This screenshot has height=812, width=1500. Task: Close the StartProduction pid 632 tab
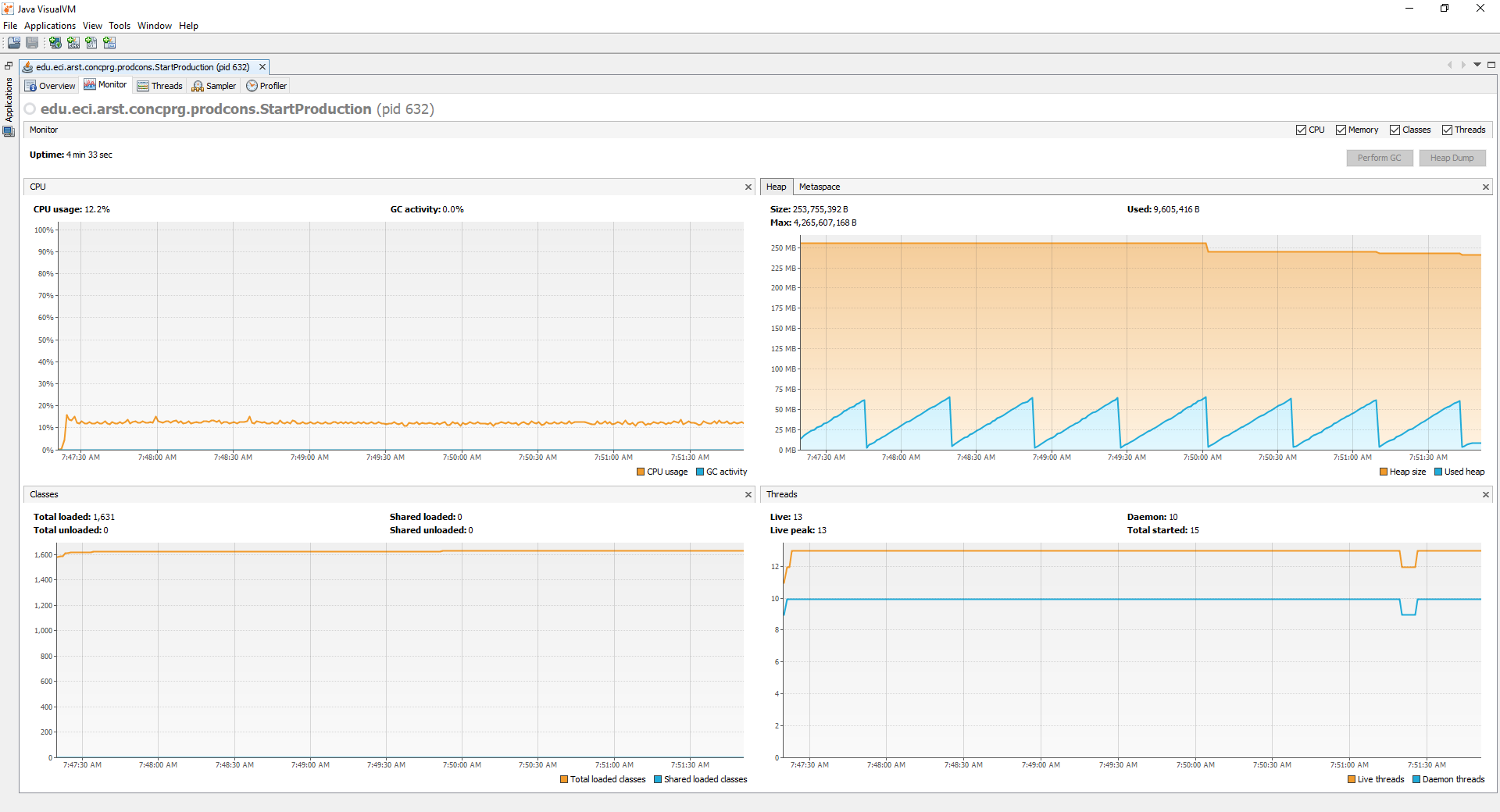pyautogui.click(x=262, y=67)
